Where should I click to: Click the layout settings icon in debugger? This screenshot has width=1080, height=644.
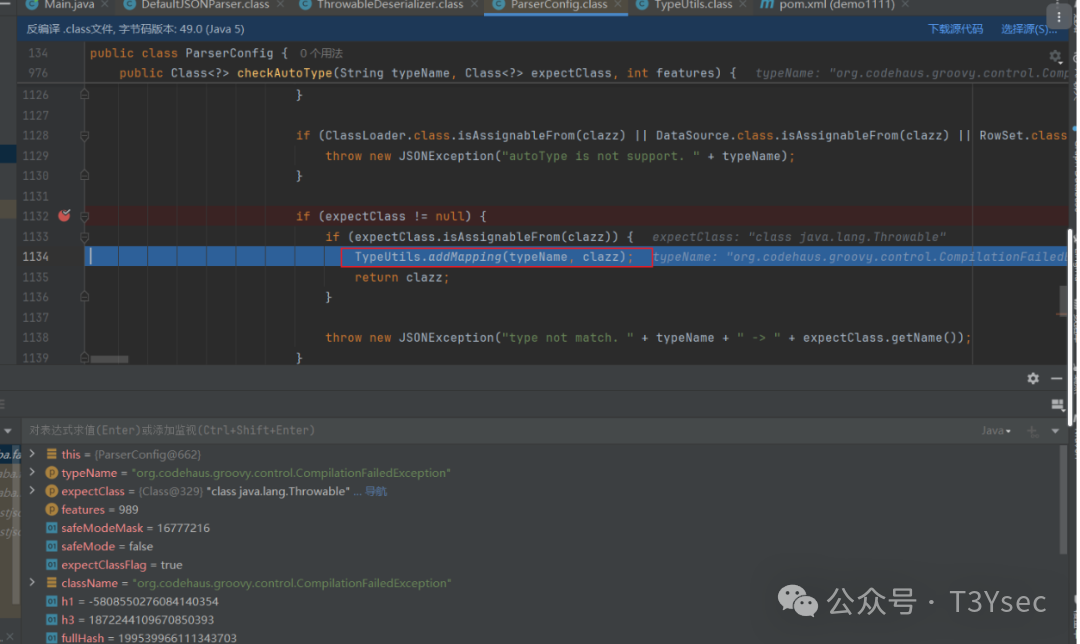coord(1058,405)
